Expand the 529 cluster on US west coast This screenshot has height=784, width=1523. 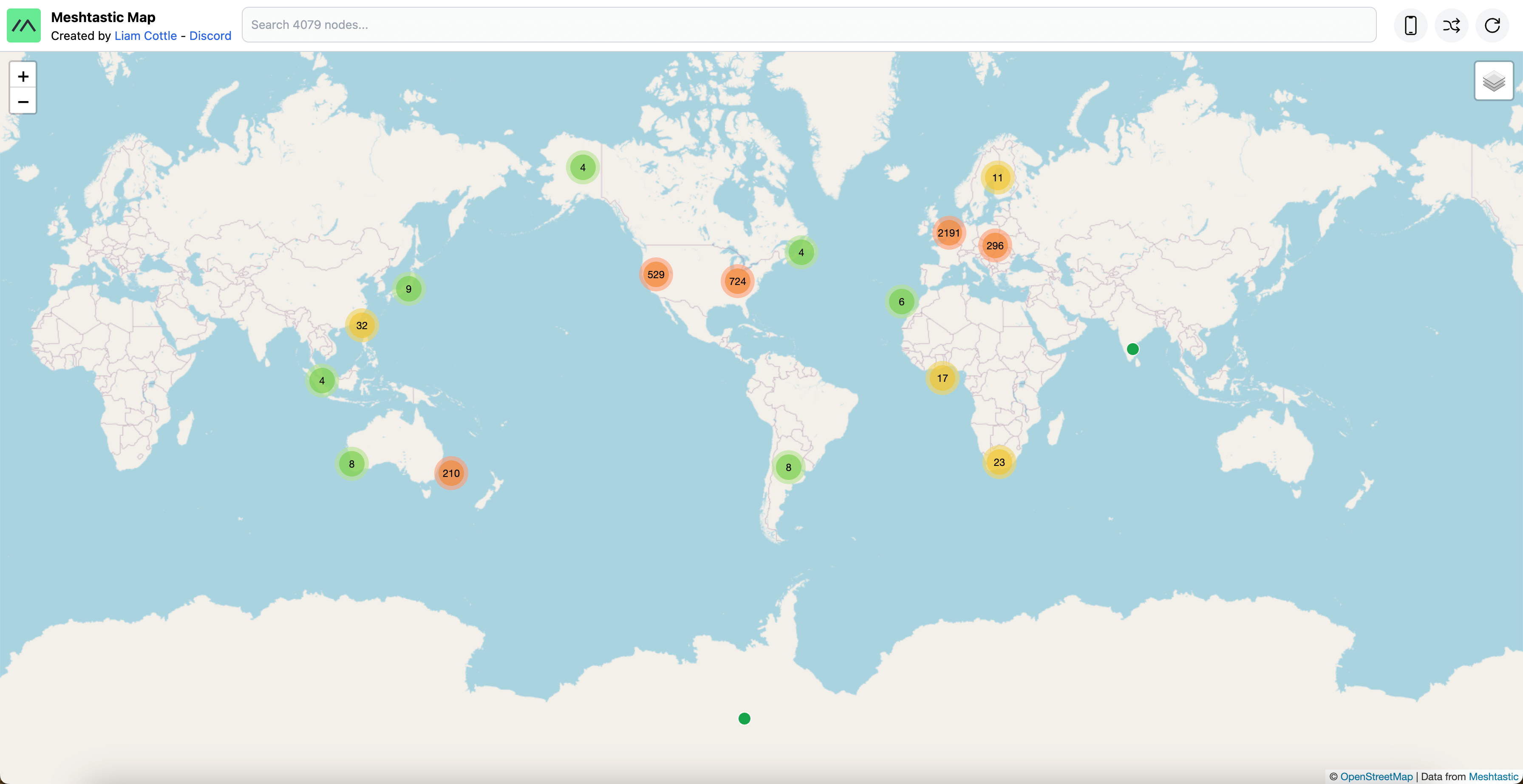pyautogui.click(x=656, y=274)
